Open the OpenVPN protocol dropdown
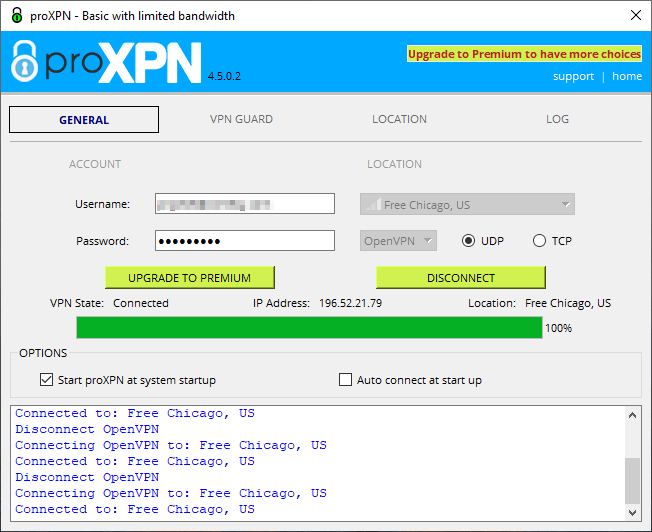Viewport: 652px width, 532px height. [398, 241]
